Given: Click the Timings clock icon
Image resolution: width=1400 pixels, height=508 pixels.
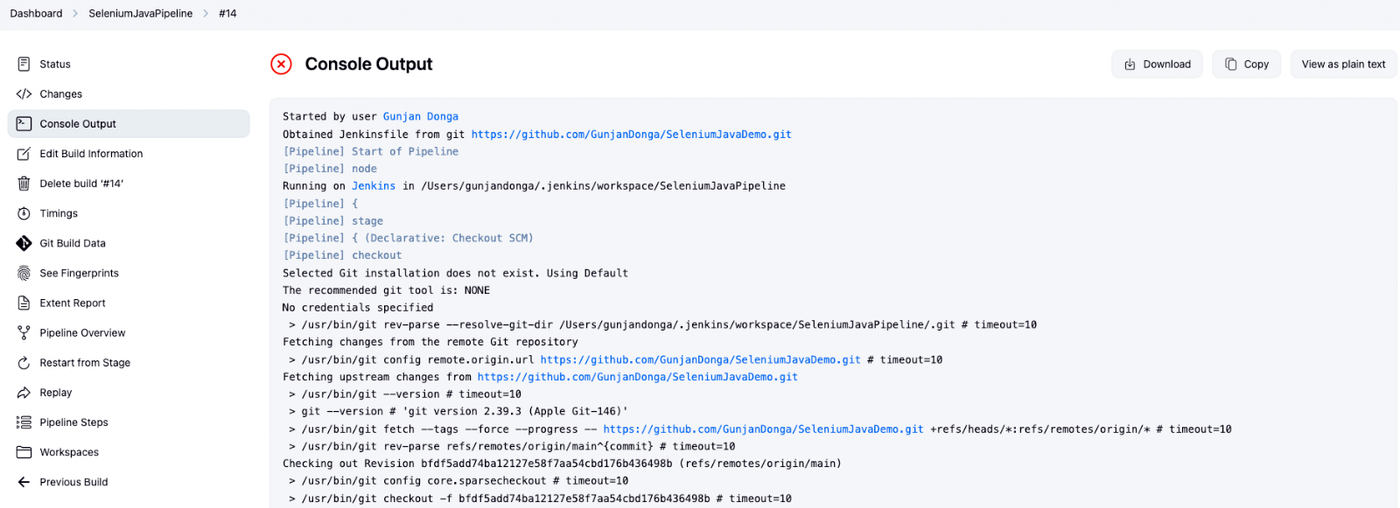Looking at the screenshot, I should pos(24,214).
